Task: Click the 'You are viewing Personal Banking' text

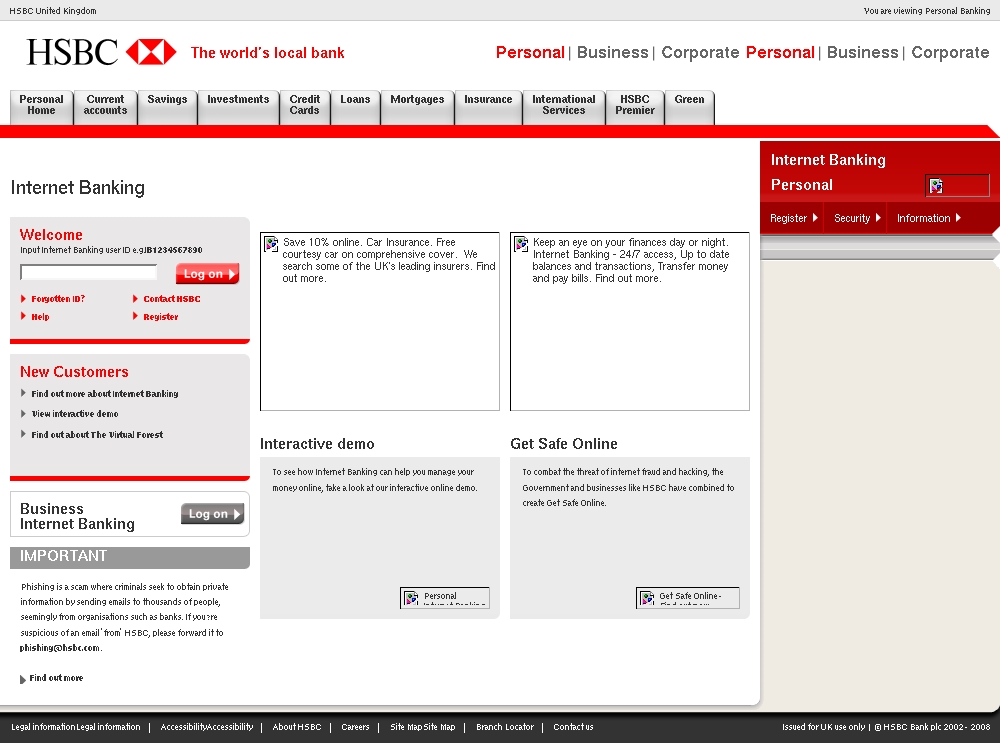Action: [927, 11]
